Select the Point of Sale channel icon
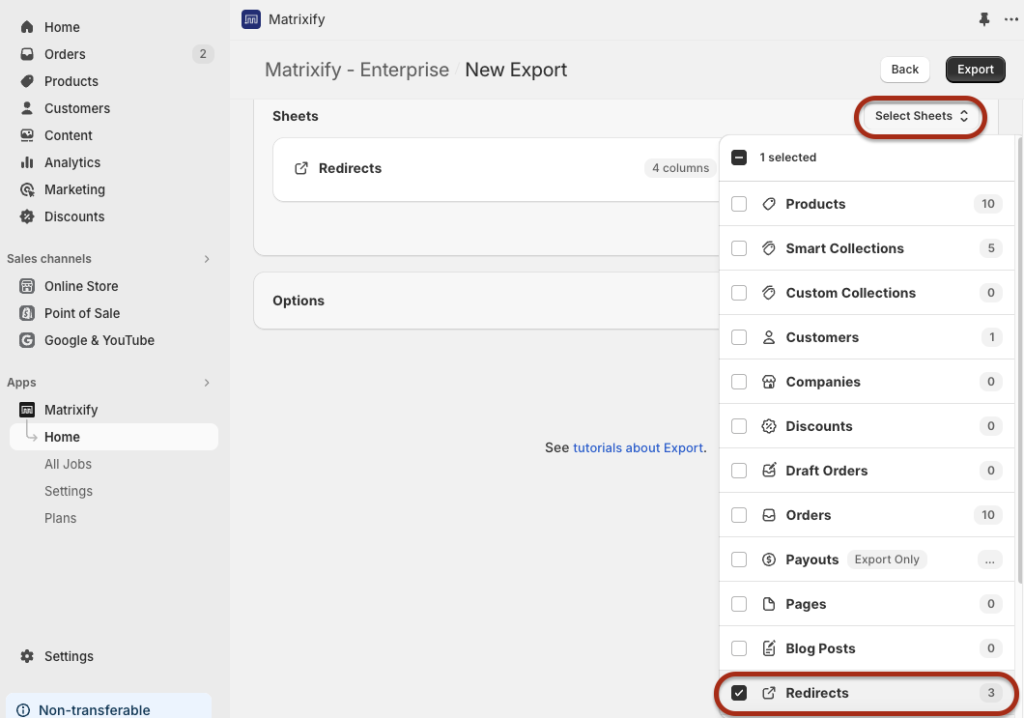 [28, 313]
